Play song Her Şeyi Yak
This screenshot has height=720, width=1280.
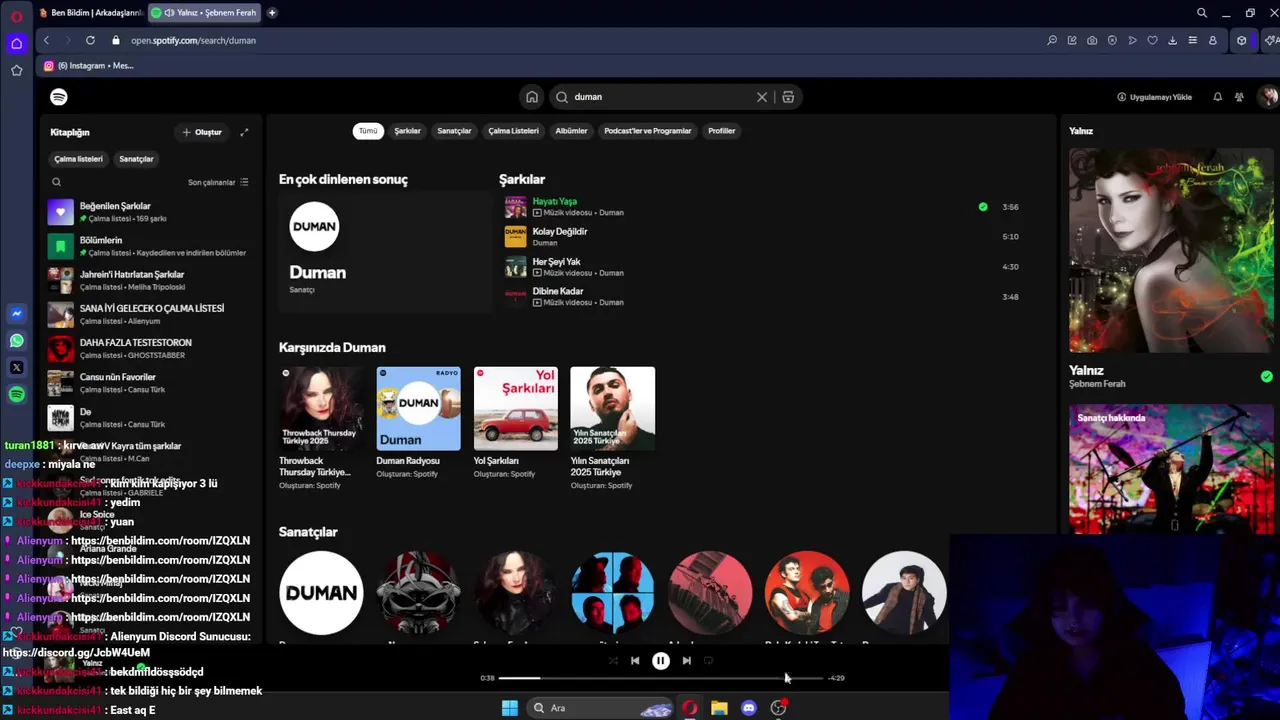[556, 261]
